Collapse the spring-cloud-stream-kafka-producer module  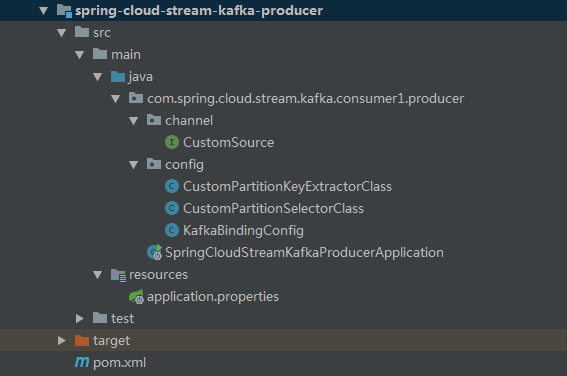tap(43, 11)
